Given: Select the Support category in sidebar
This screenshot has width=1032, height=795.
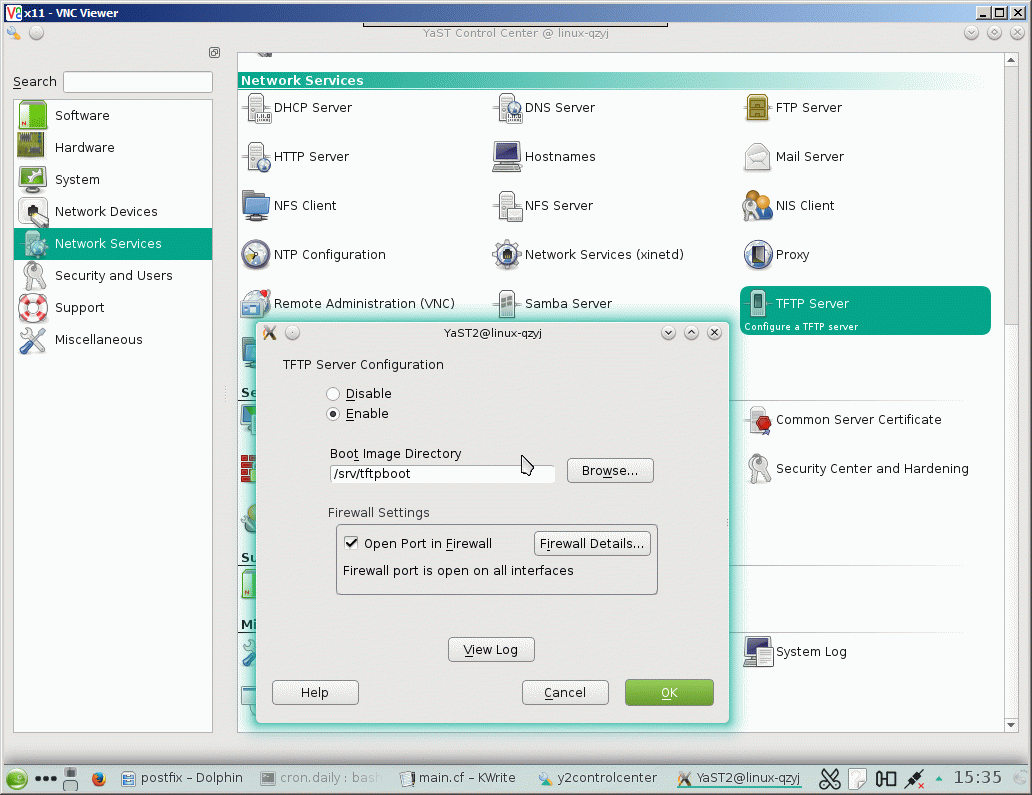Looking at the screenshot, I should coord(113,307).
